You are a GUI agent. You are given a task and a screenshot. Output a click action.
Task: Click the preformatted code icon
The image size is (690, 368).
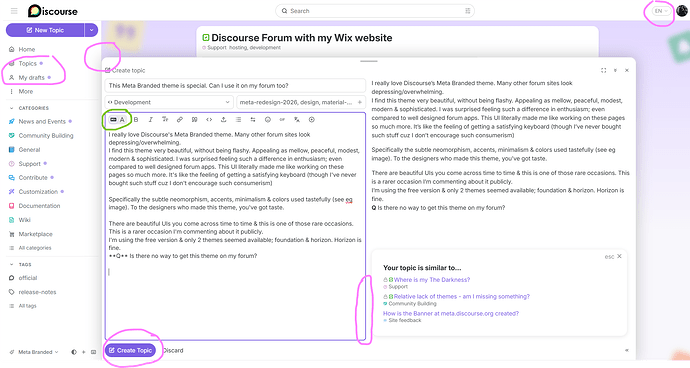pyautogui.click(x=209, y=120)
